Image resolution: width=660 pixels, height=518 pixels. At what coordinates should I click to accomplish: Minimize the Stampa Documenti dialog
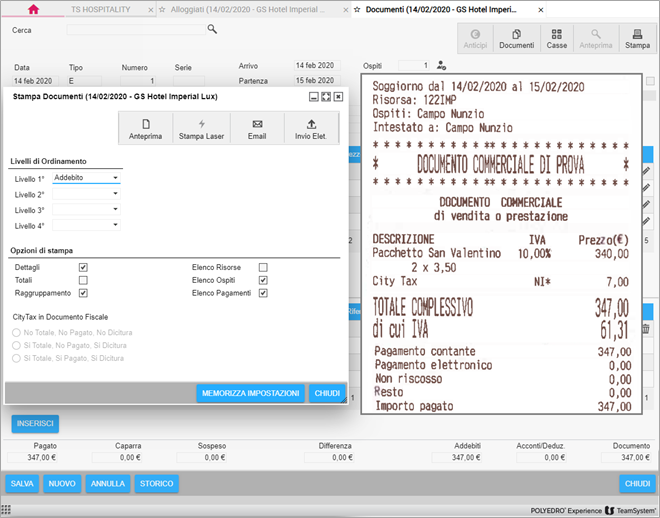[x=314, y=97]
